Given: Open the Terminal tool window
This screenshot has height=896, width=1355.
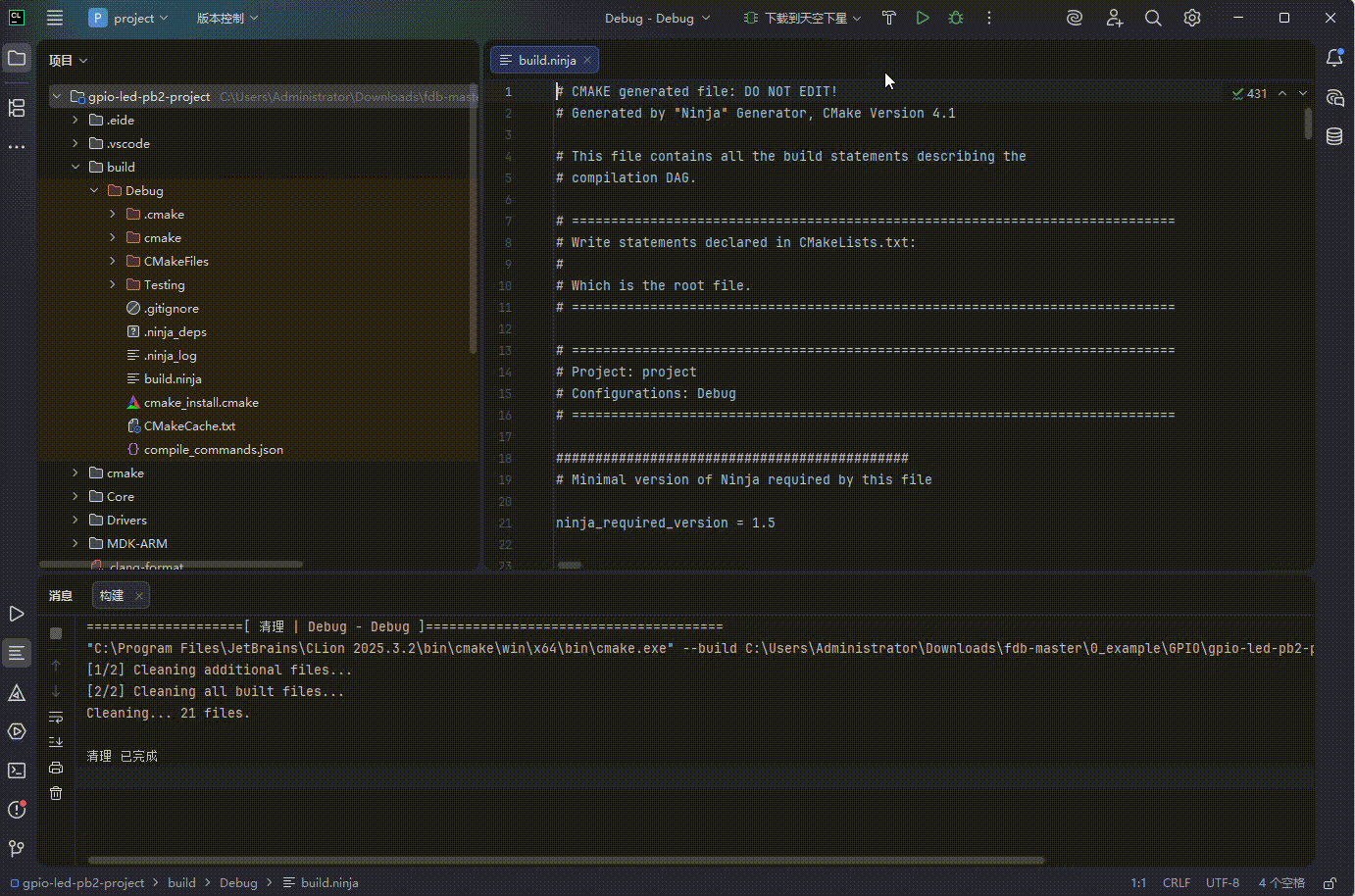Looking at the screenshot, I should click(17, 771).
